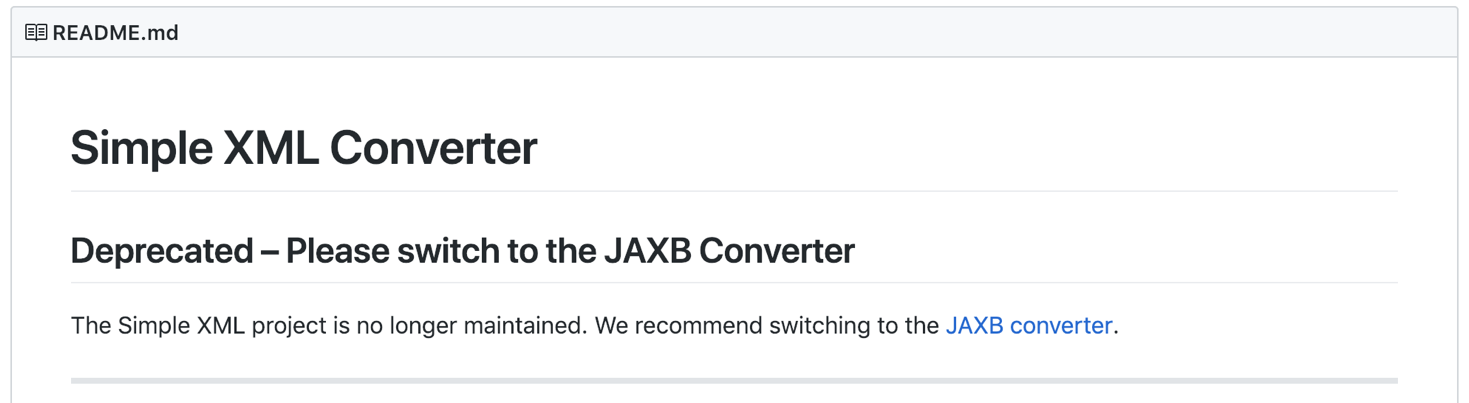The image size is (1469, 403).
Task: Click the divider line under the Deprecated heading
Action: (x=734, y=283)
